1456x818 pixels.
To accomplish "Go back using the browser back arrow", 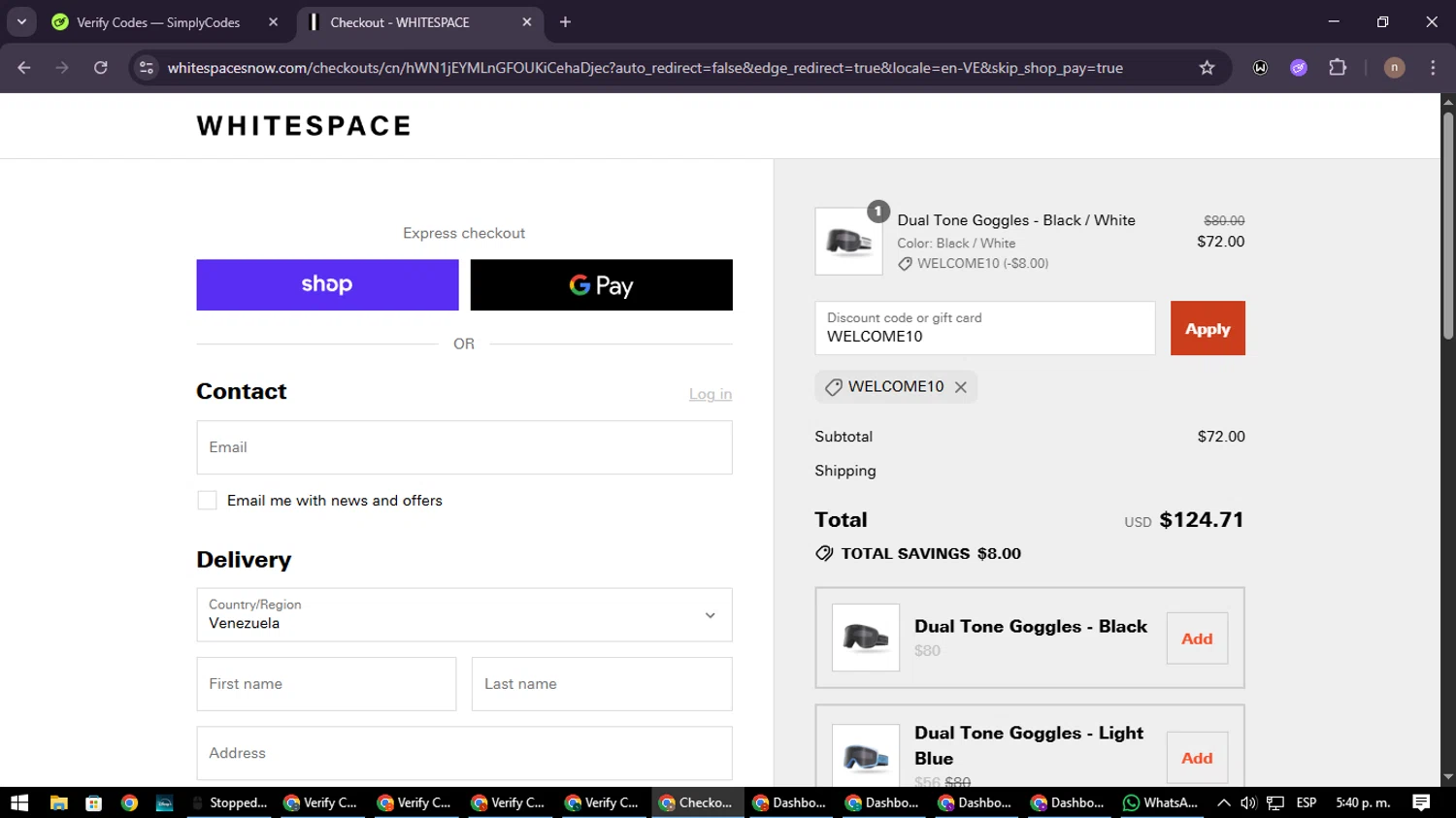I will [24, 68].
